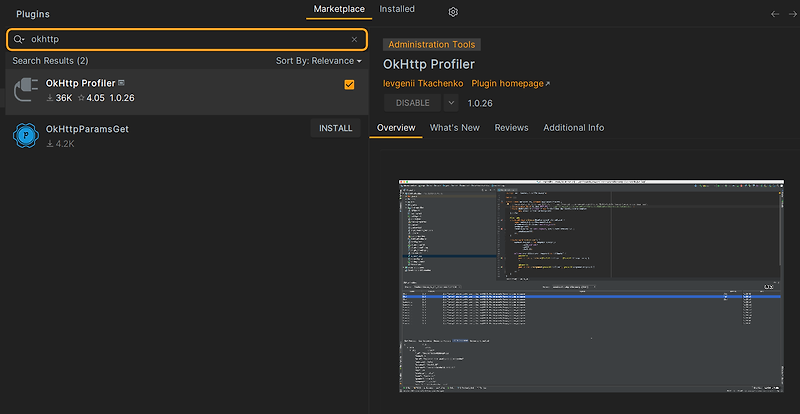Open the Plugin homepage link
This screenshot has height=414, width=800.
511,84
